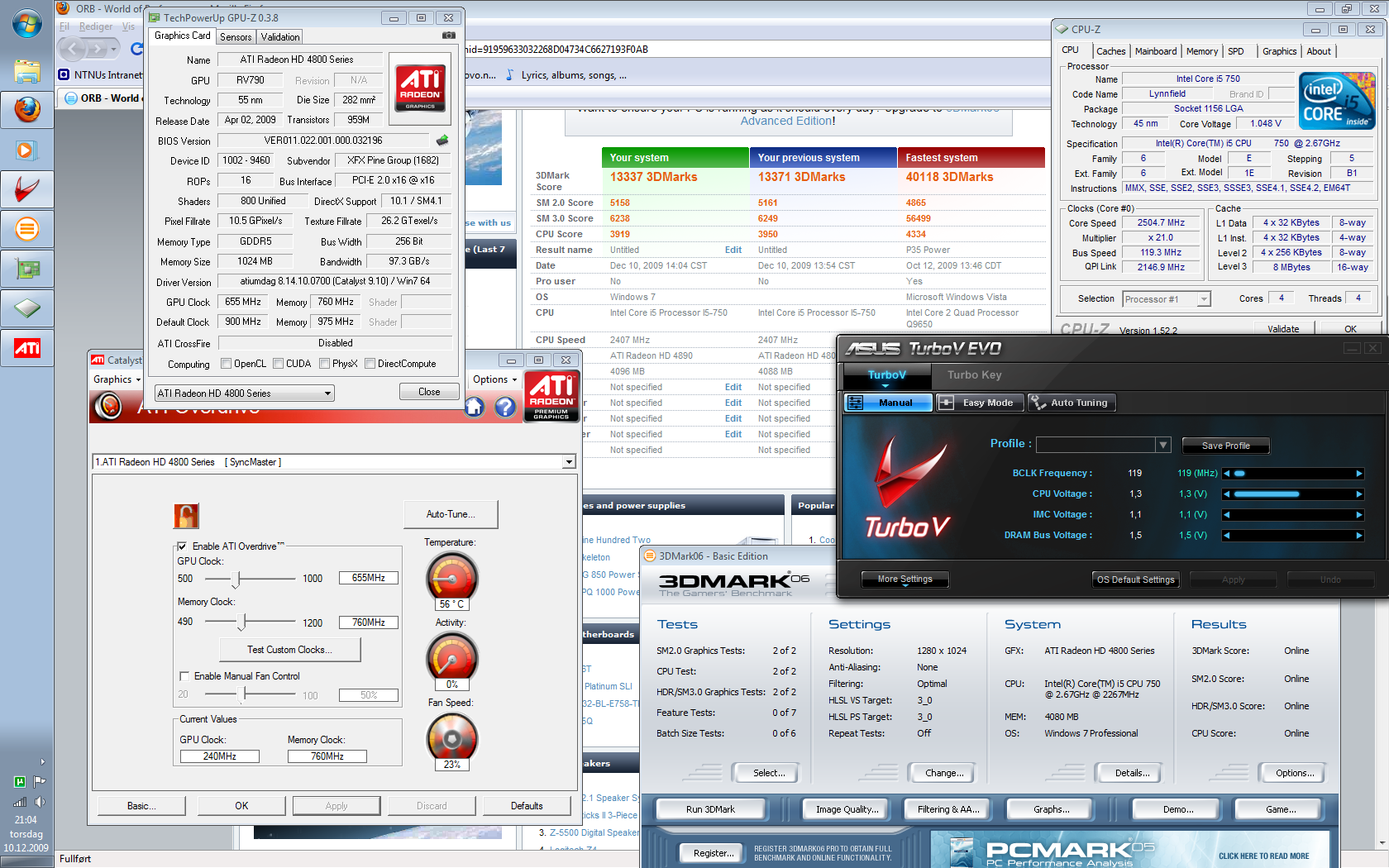This screenshot has width=1389, height=868.
Task: Open ATI Catalyst taskbar icon
Action: pos(26,348)
